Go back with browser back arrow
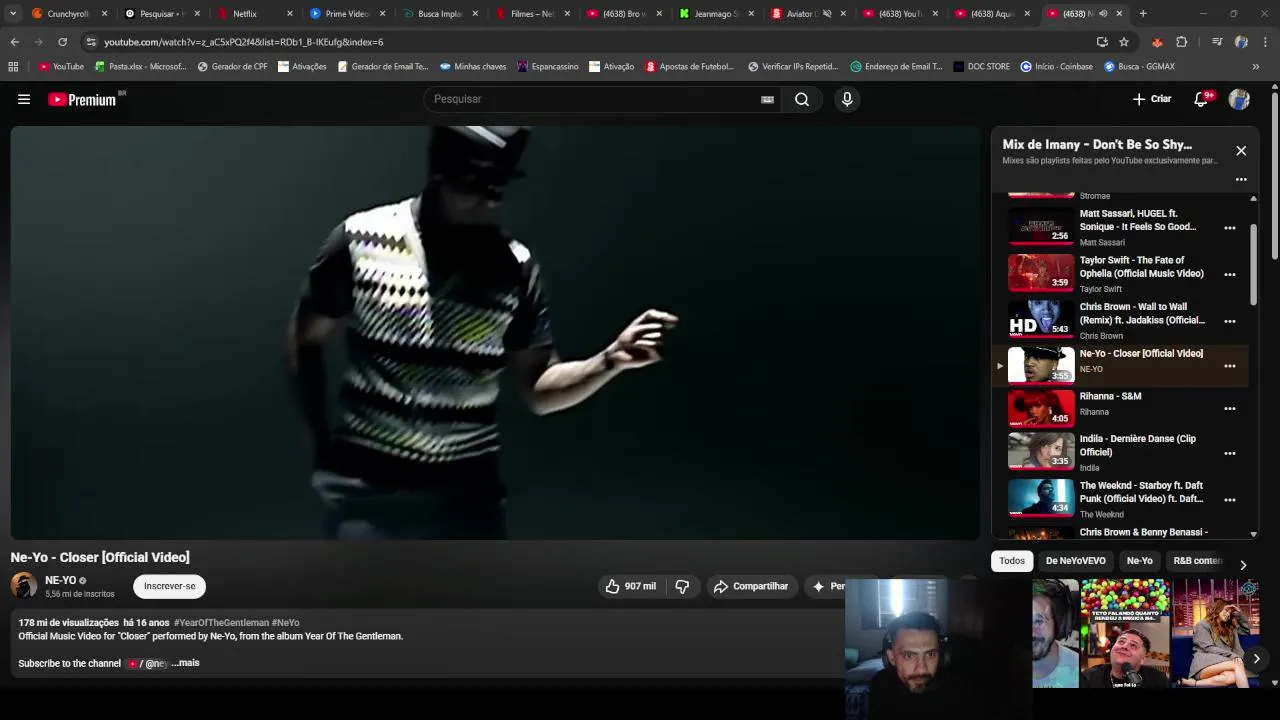This screenshot has width=1280, height=720. pyautogui.click(x=14, y=42)
